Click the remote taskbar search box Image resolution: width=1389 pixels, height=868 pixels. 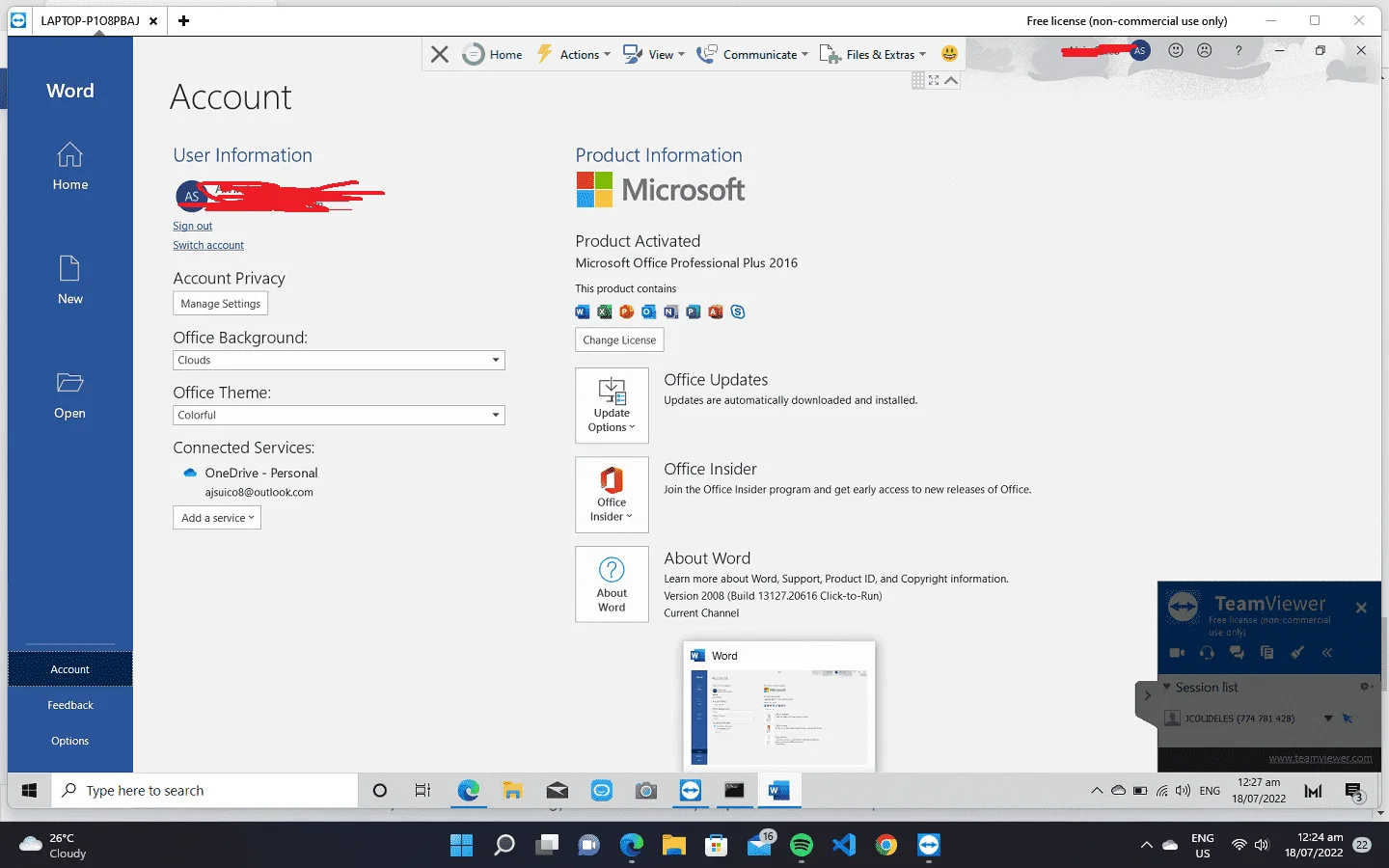(x=204, y=790)
